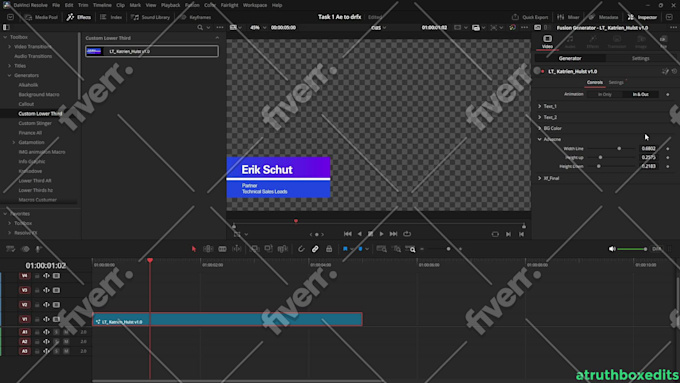Image resolution: width=680 pixels, height=383 pixels.
Task: Click the effects library search icon
Action: pos(200,27)
